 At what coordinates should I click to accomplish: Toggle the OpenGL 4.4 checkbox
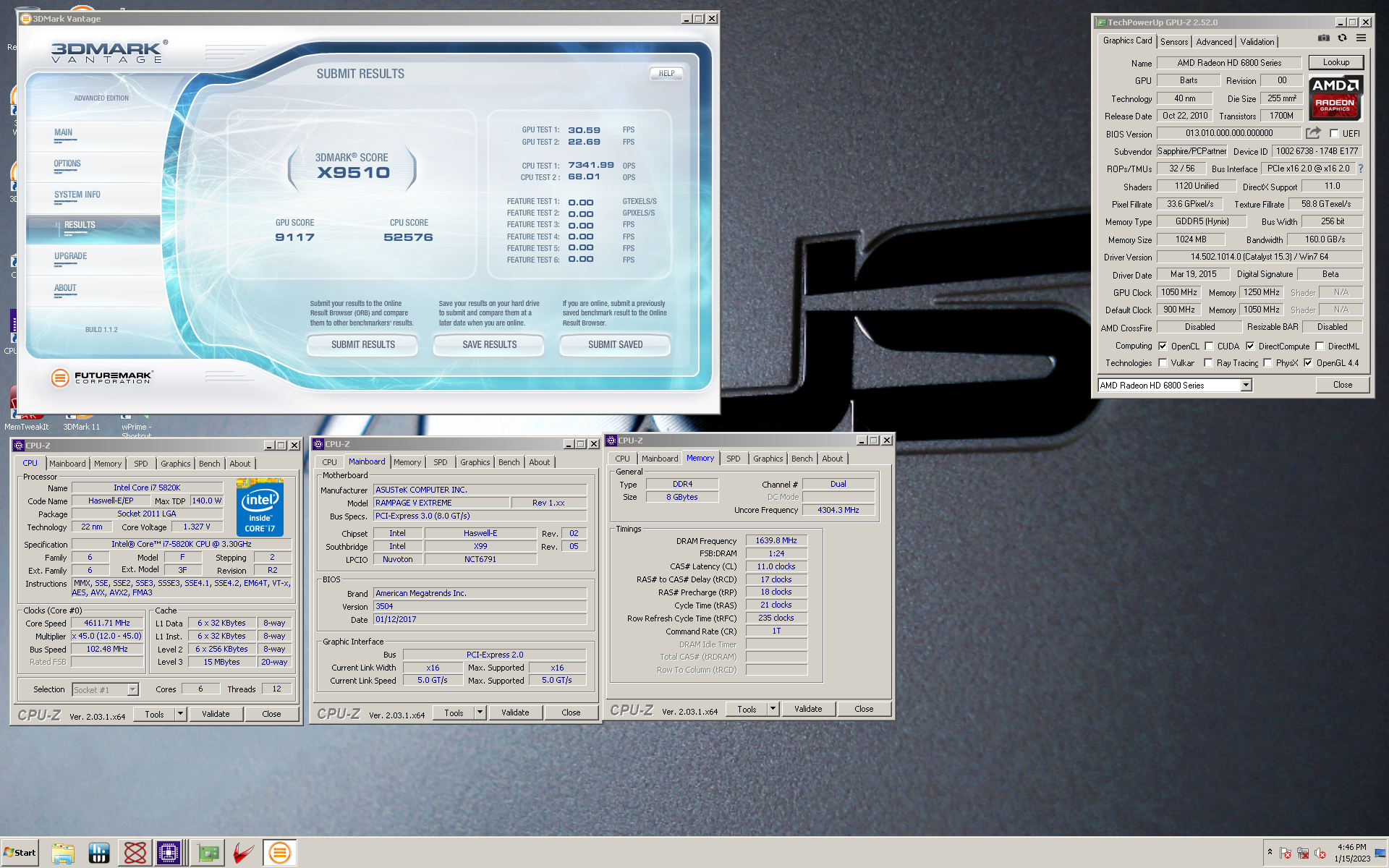(1308, 362)
